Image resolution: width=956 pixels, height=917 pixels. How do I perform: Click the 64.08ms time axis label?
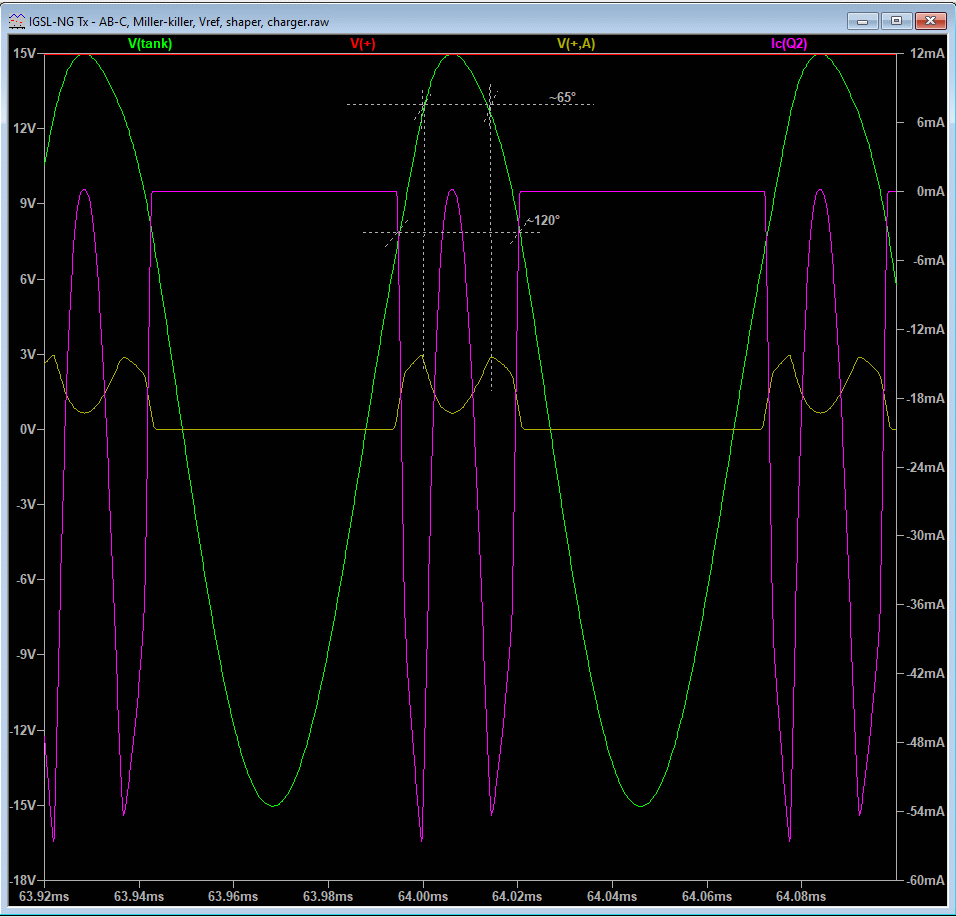[801, 897]
